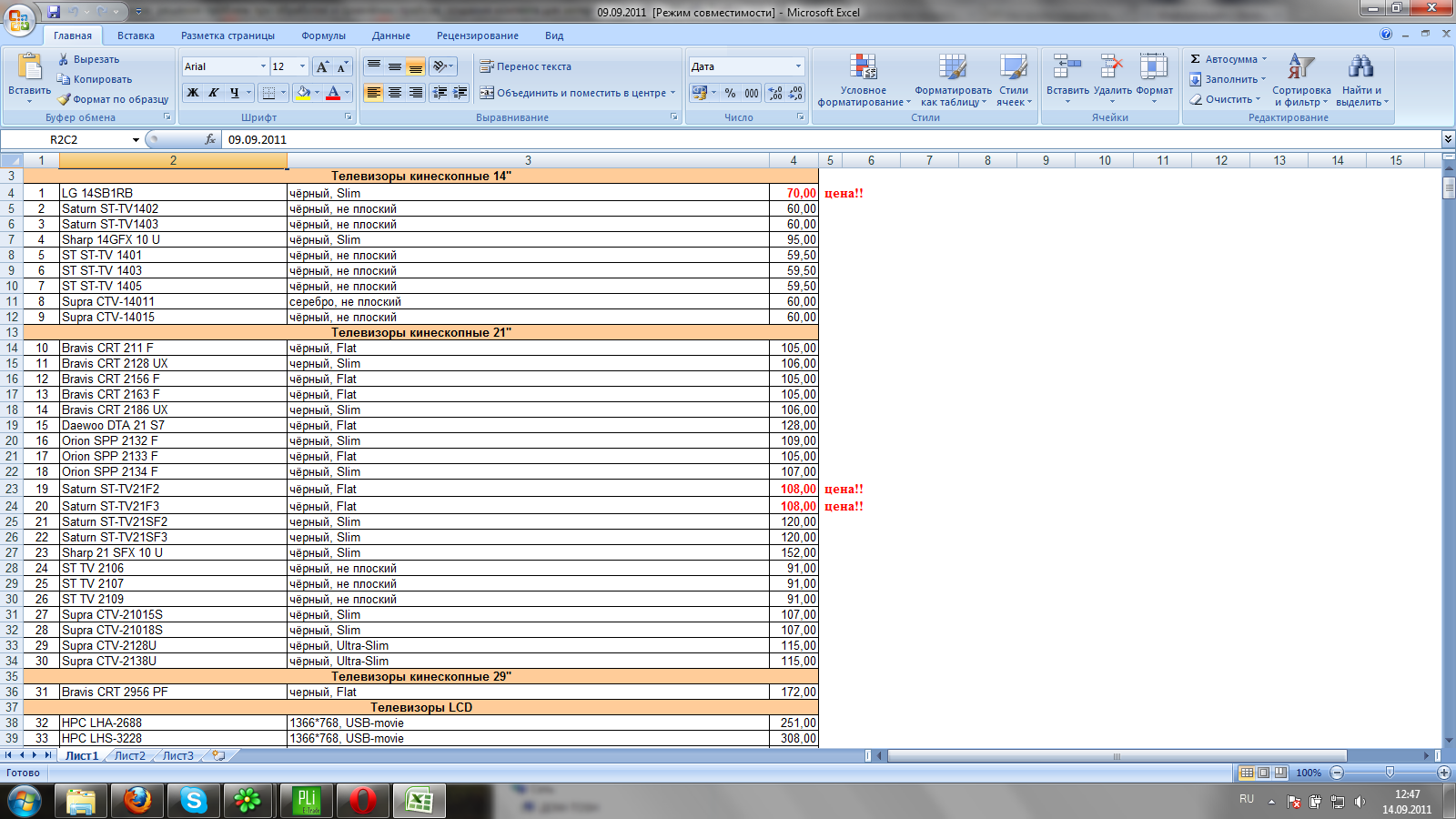Expand the Name Box R2C2 dropdown

tap(136, 140)
